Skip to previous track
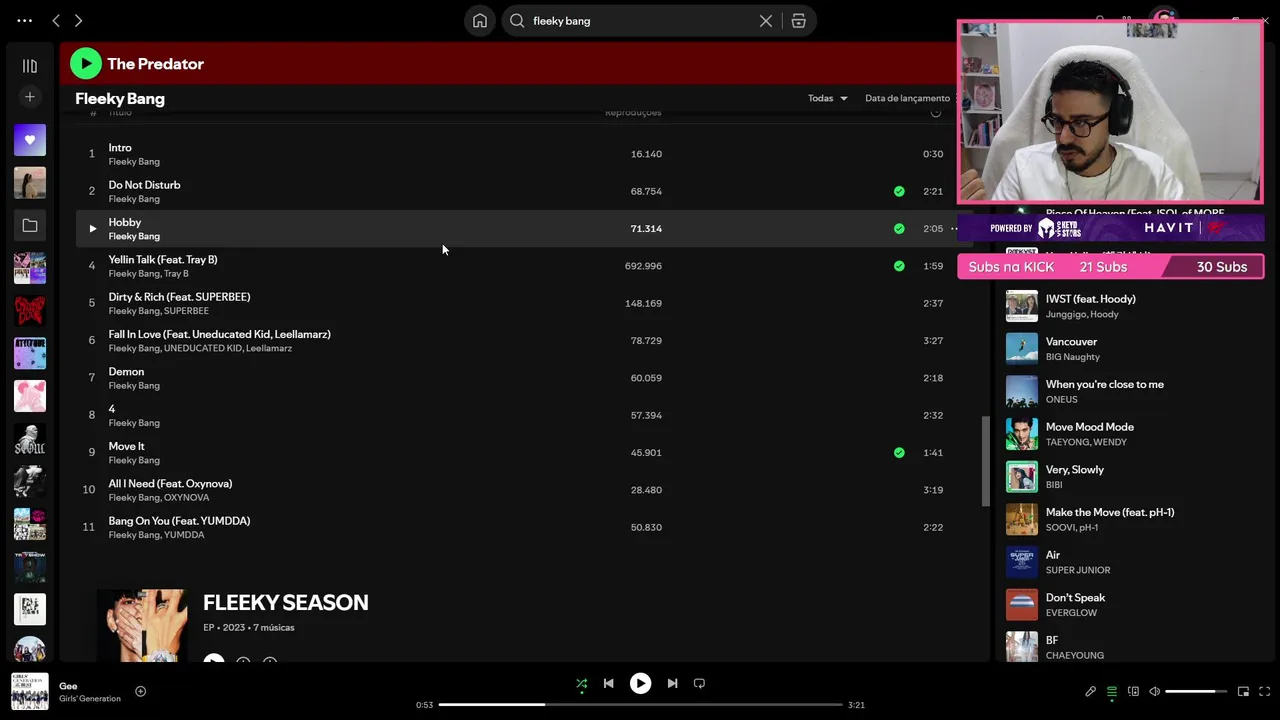 pos(608,684)
